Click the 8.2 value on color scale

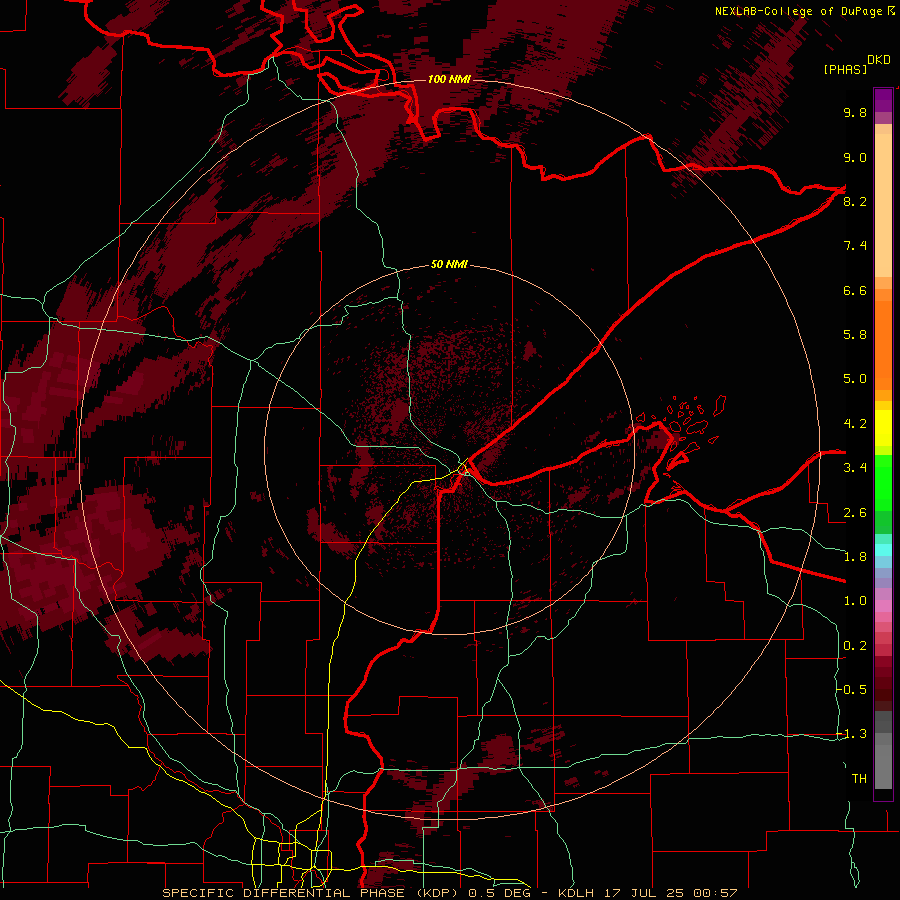click(855, 201)
